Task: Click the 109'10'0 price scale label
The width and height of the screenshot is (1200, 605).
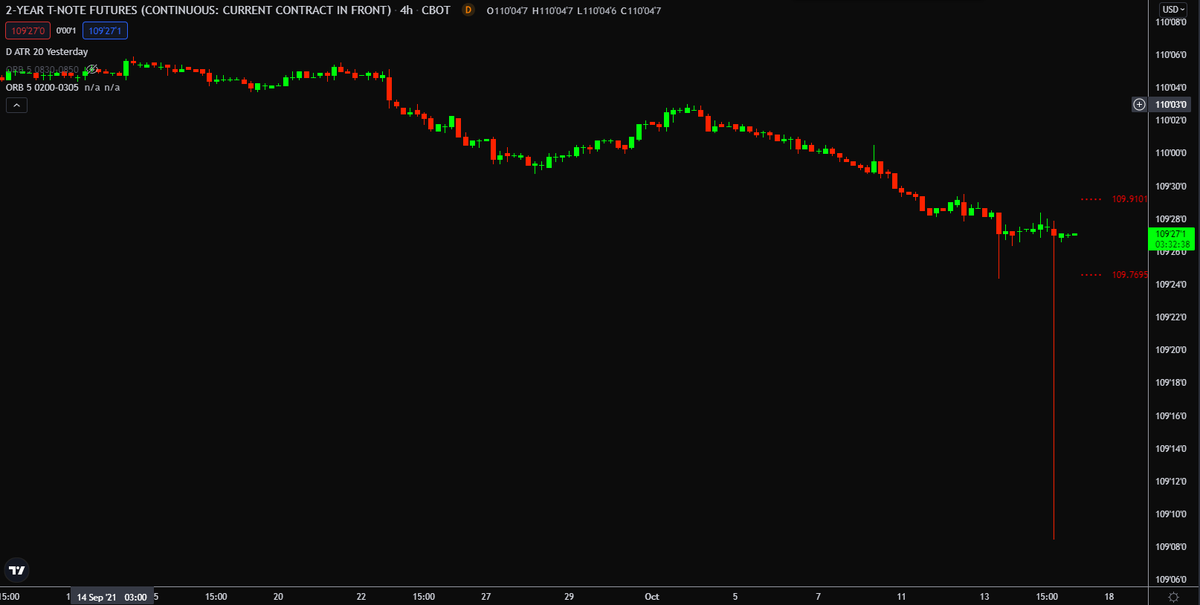Action: (x=1170, y=514)
